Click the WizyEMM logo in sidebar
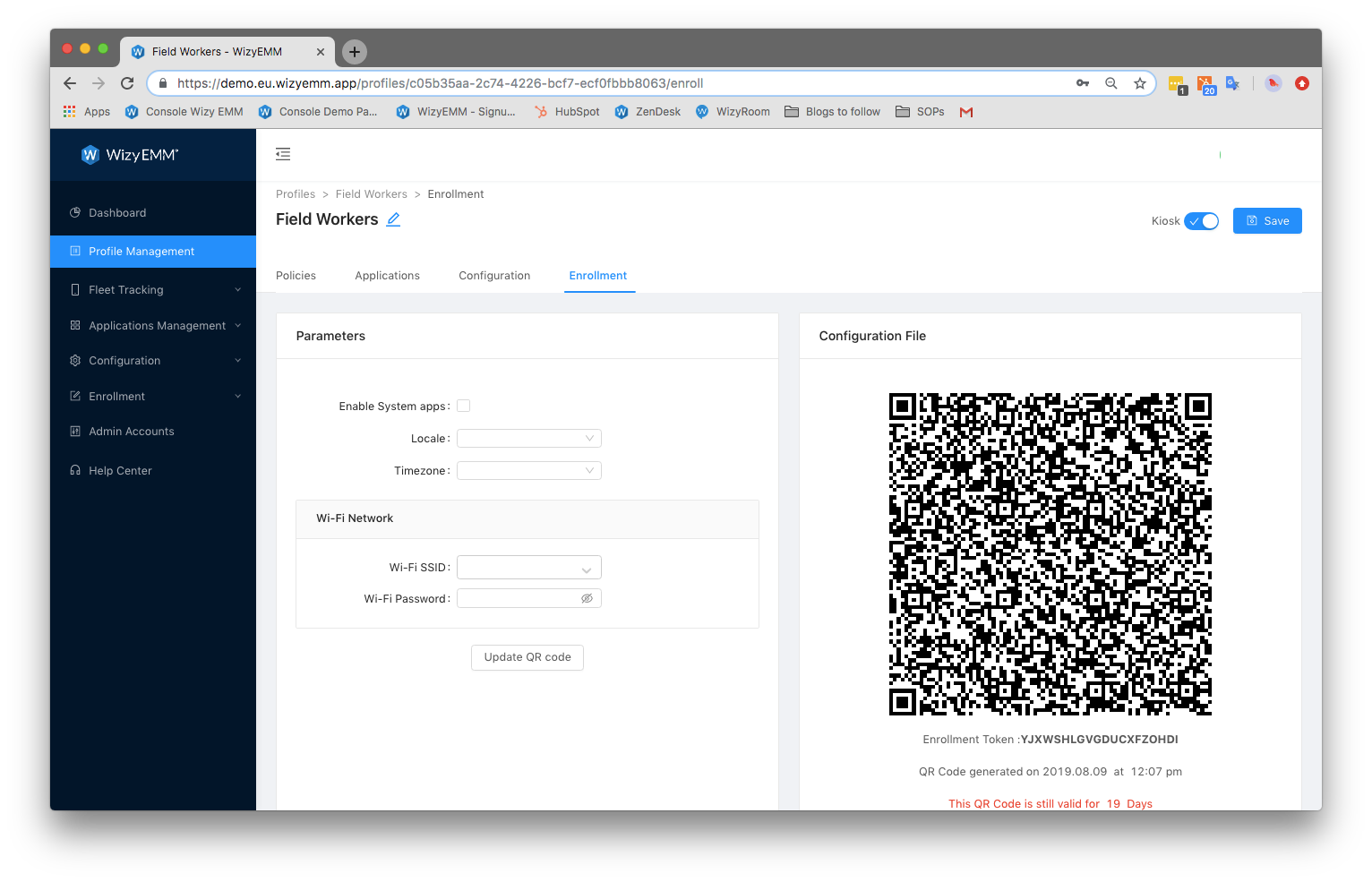Image resolution: width=1372 pixels, height=882 pixels. (x=130, y=155)
